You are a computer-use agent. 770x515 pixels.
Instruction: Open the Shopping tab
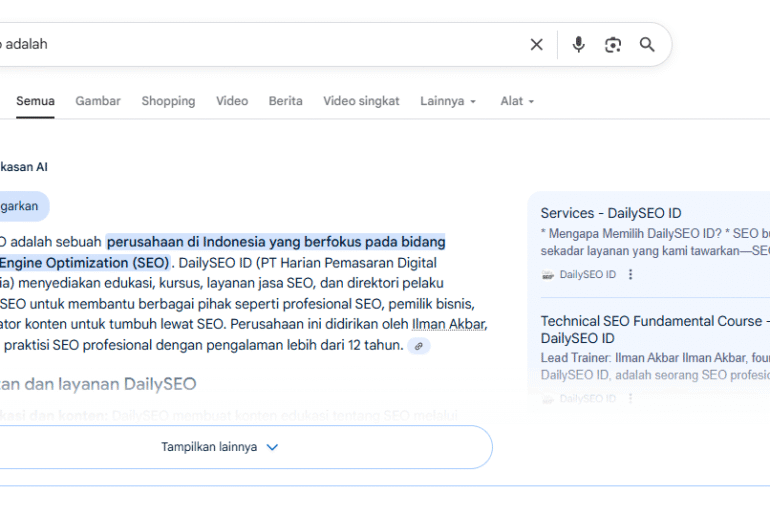168,101
